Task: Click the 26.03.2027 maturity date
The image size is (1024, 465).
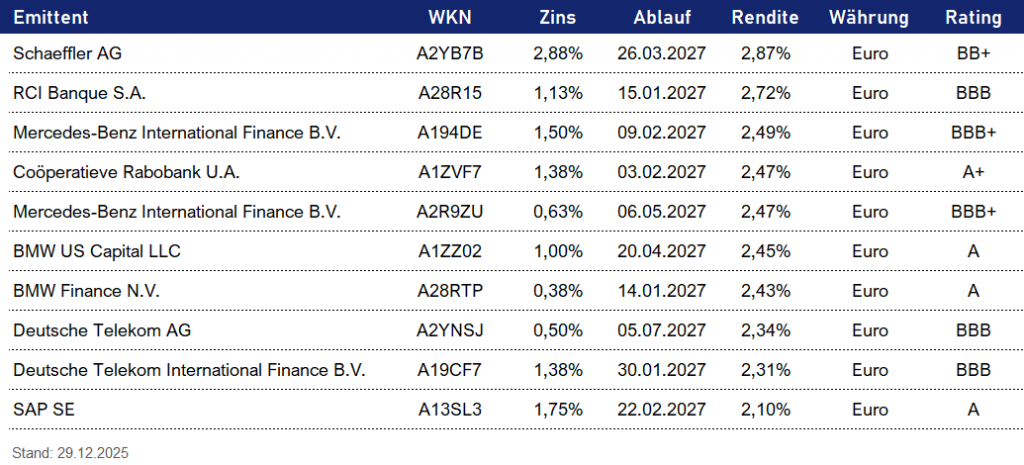Action: point(660,54)
